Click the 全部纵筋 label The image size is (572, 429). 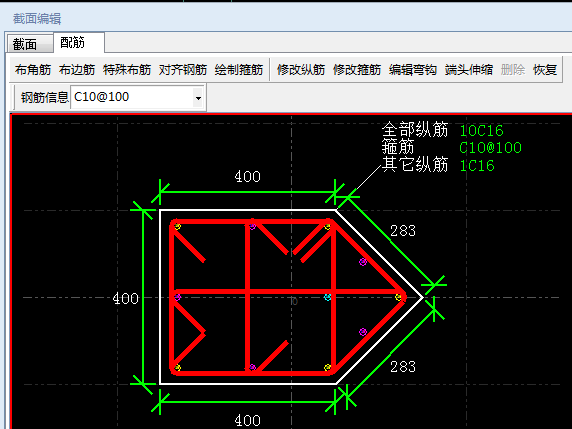tap(415, 130)
